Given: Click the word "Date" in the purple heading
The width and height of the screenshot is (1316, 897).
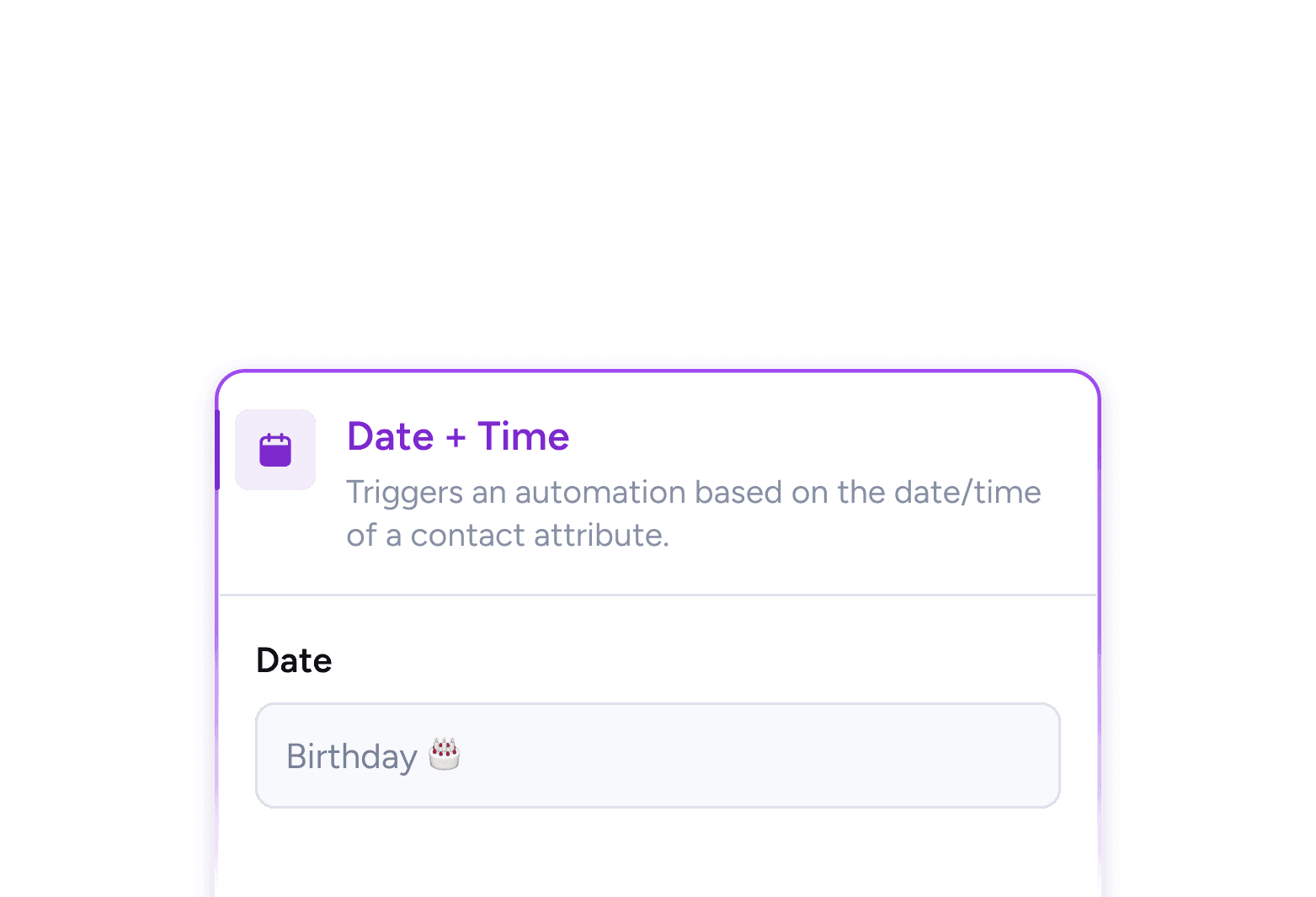Looking at the screenshot, I should (391, 436).
